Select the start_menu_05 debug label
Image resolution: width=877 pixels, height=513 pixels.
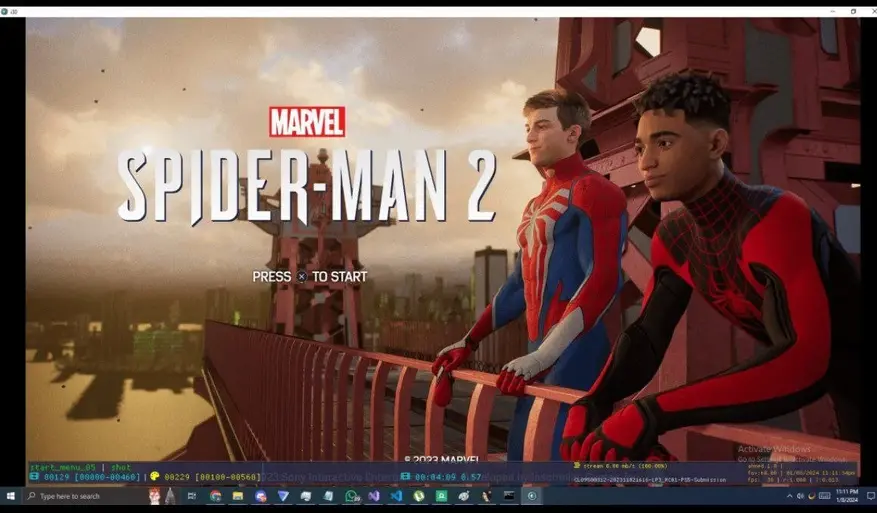(63, 467)
